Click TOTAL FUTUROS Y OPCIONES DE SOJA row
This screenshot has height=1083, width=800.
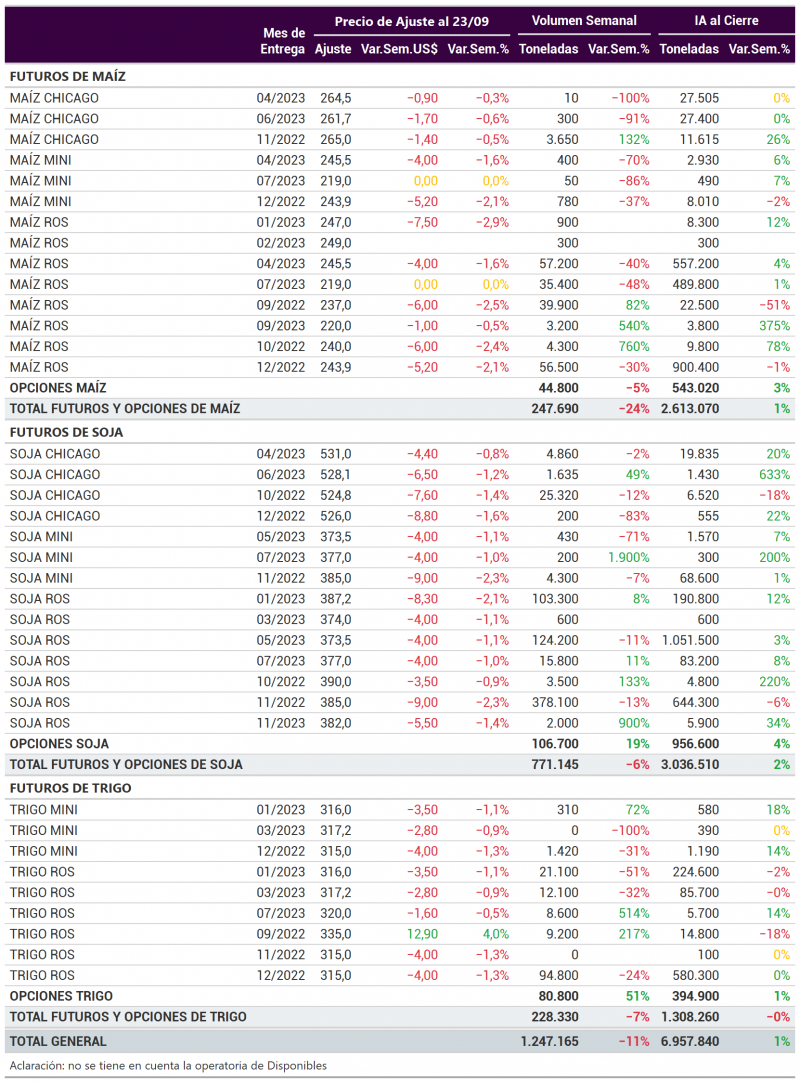pyautogui.click(x=400, y=765)
